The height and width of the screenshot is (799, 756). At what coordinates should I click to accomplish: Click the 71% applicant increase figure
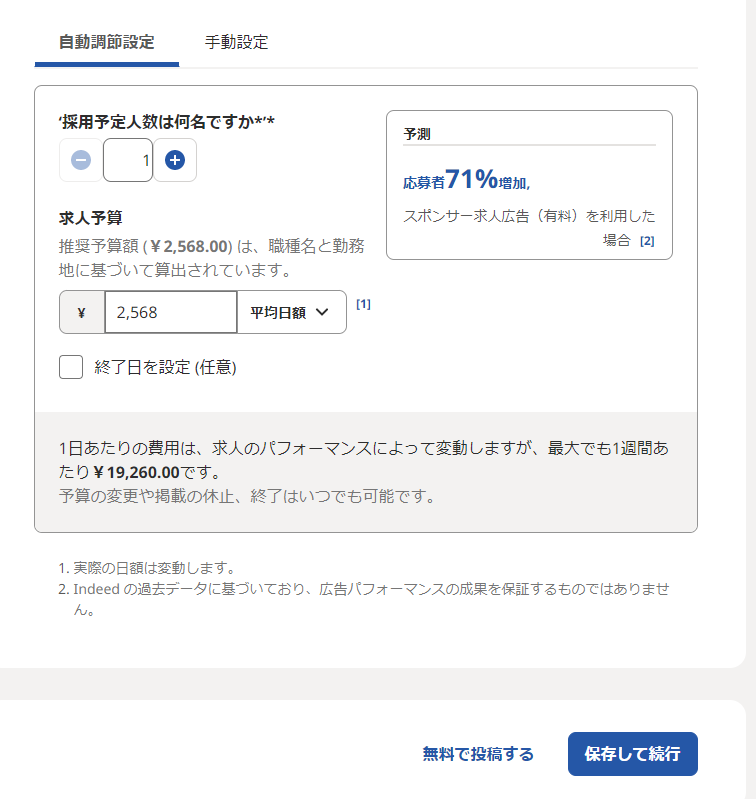tap(471, 179)
